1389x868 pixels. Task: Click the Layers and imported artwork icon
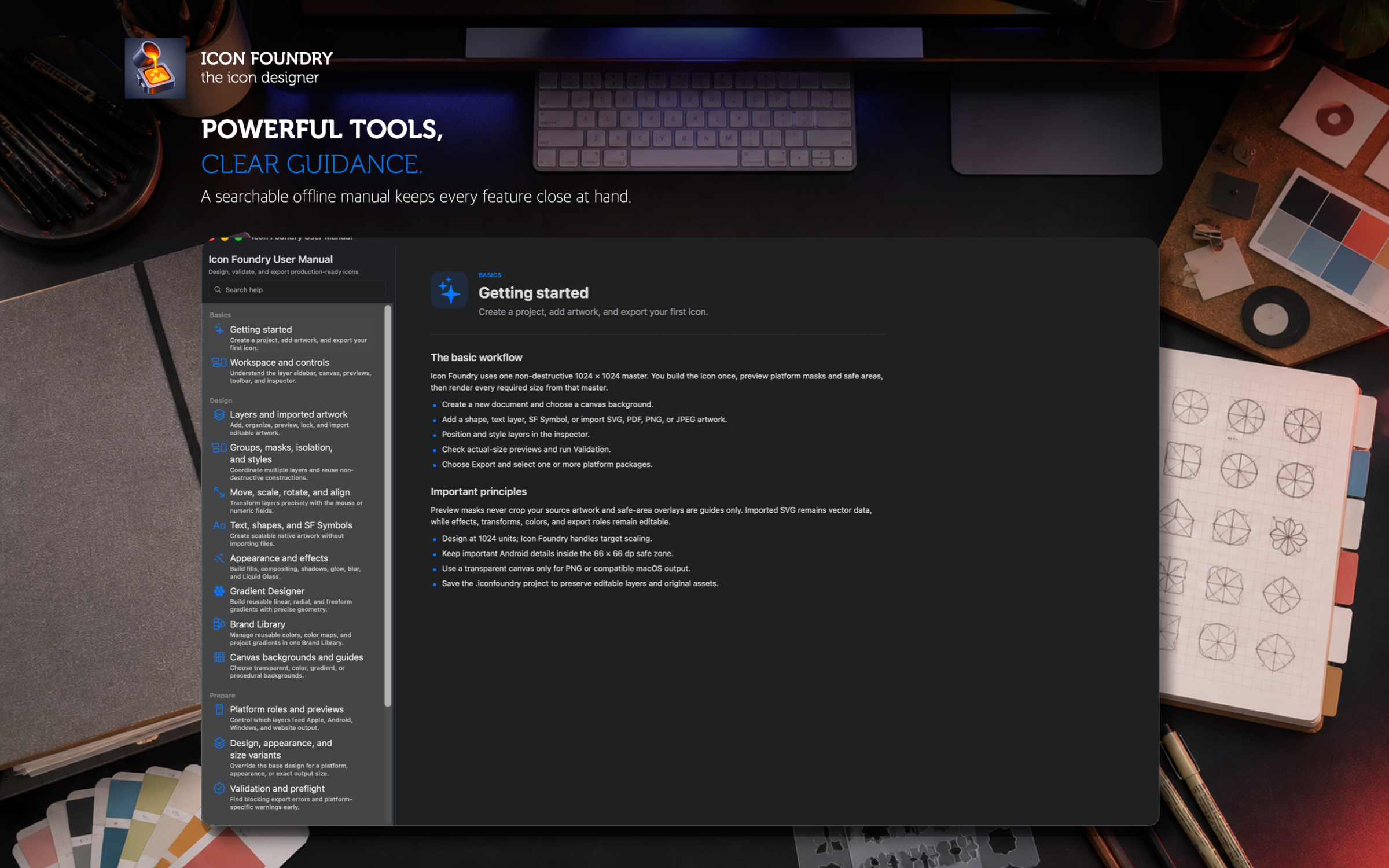[219, 415]
